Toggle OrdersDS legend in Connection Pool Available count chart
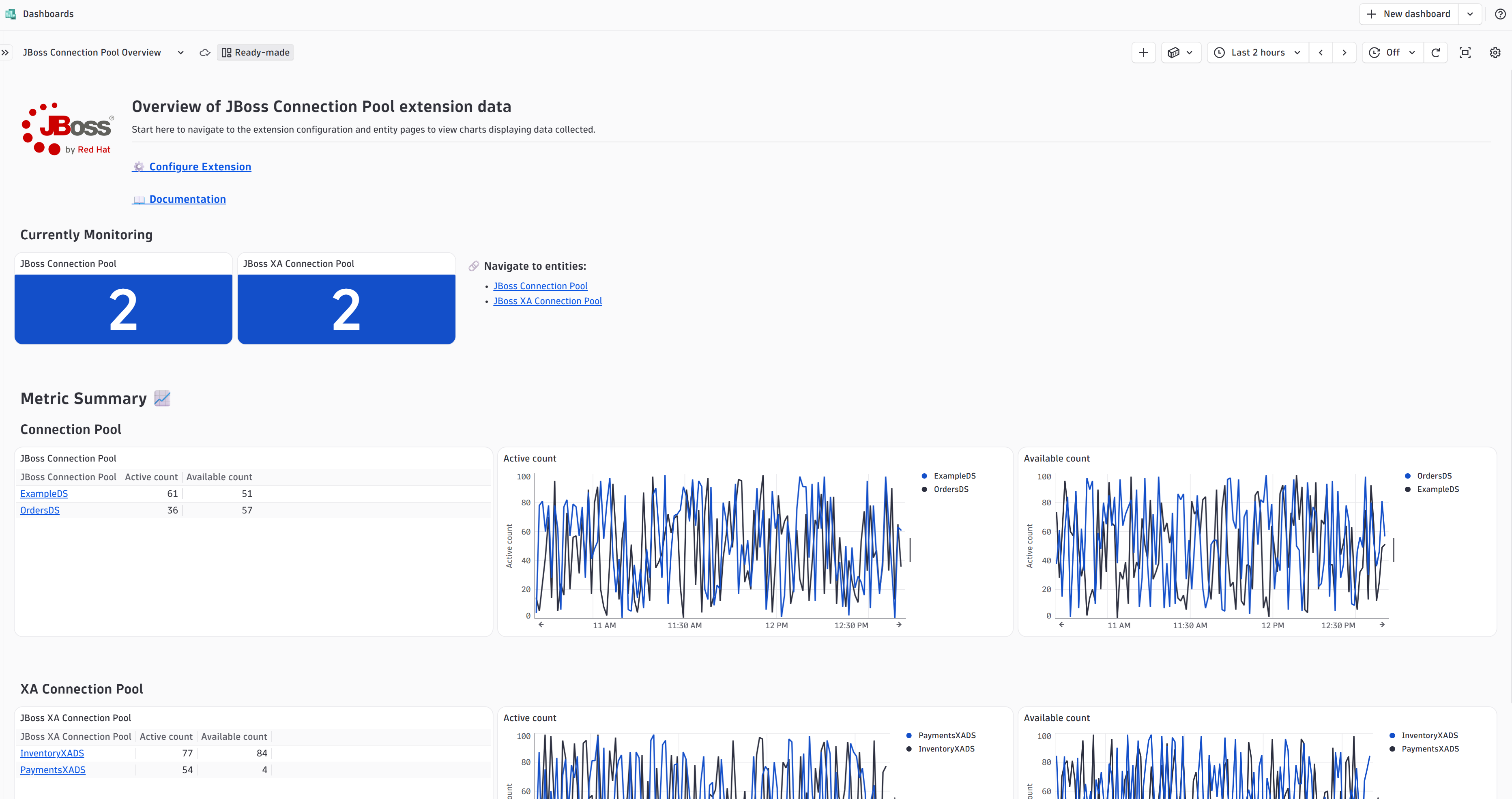Screen dimensions: 1512x799 1428,476
